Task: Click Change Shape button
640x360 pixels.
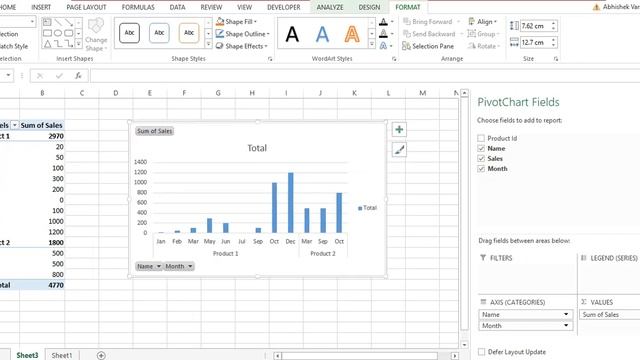Action: tap(96, 35)
